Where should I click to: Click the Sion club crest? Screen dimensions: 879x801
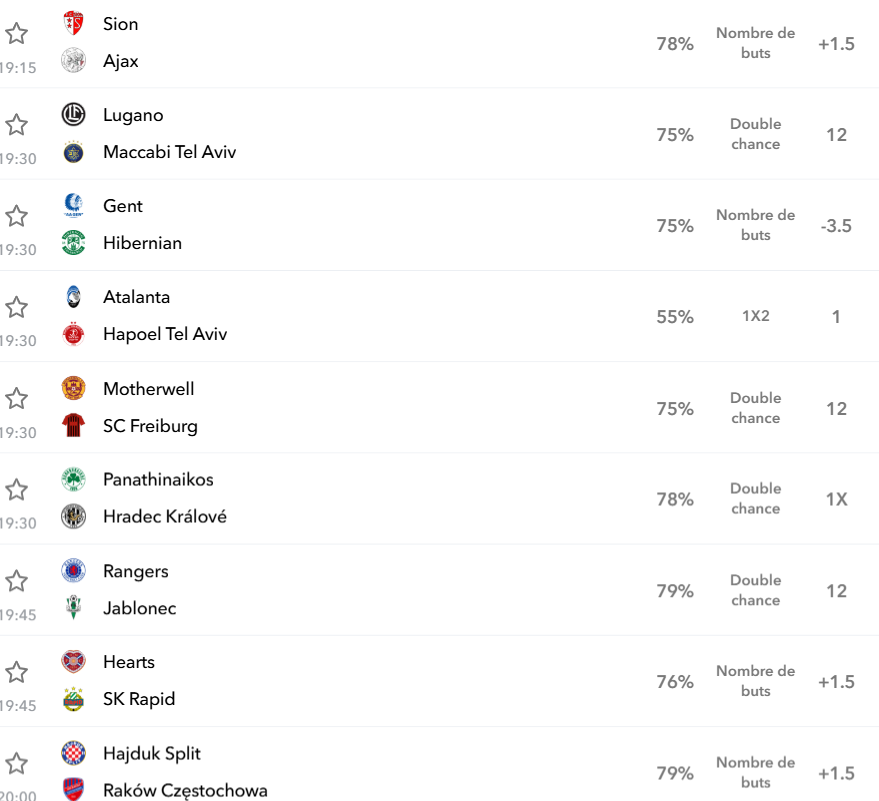coord(73,24)
